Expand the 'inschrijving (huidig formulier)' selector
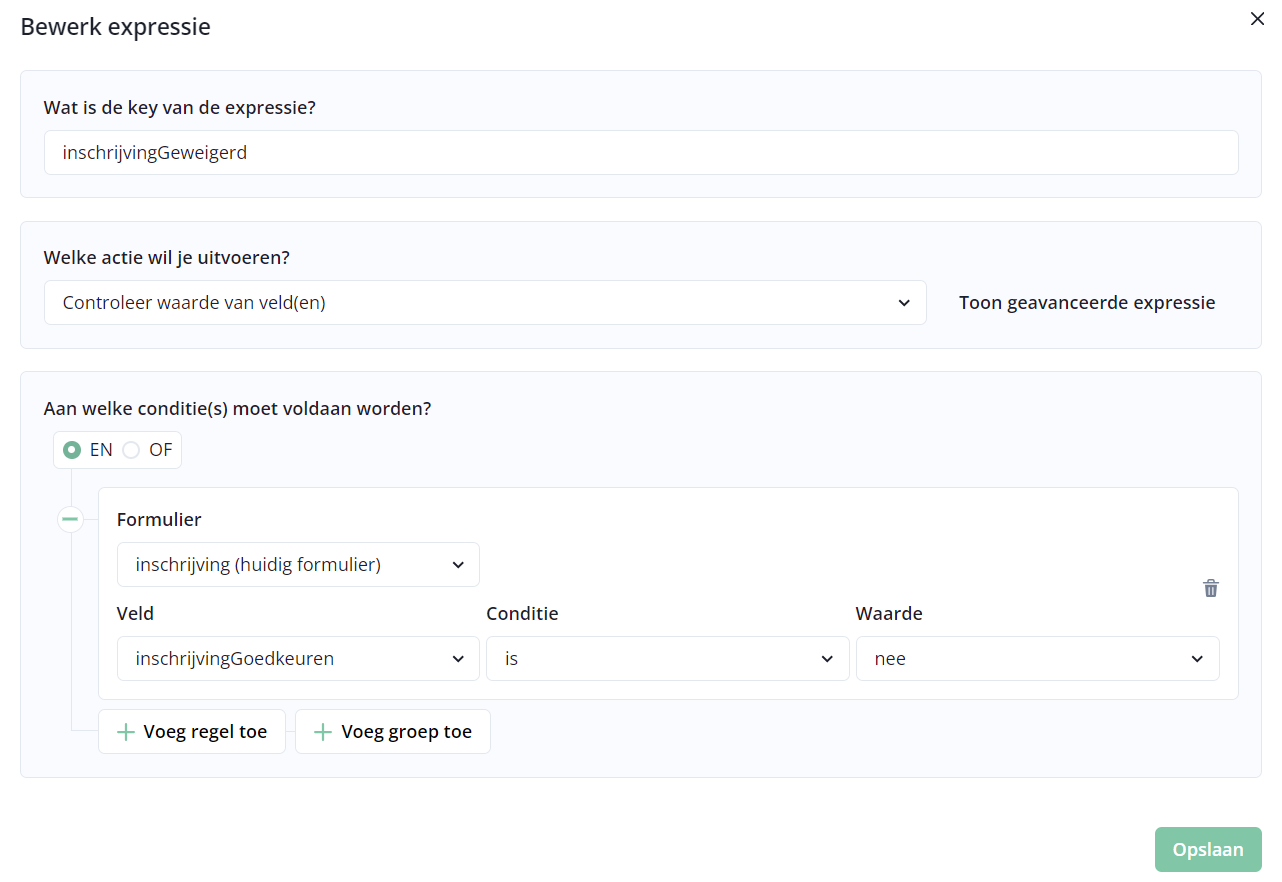The height and width of the screenshot is (882, 1282). pyautogui.click(x=297, y=565)
